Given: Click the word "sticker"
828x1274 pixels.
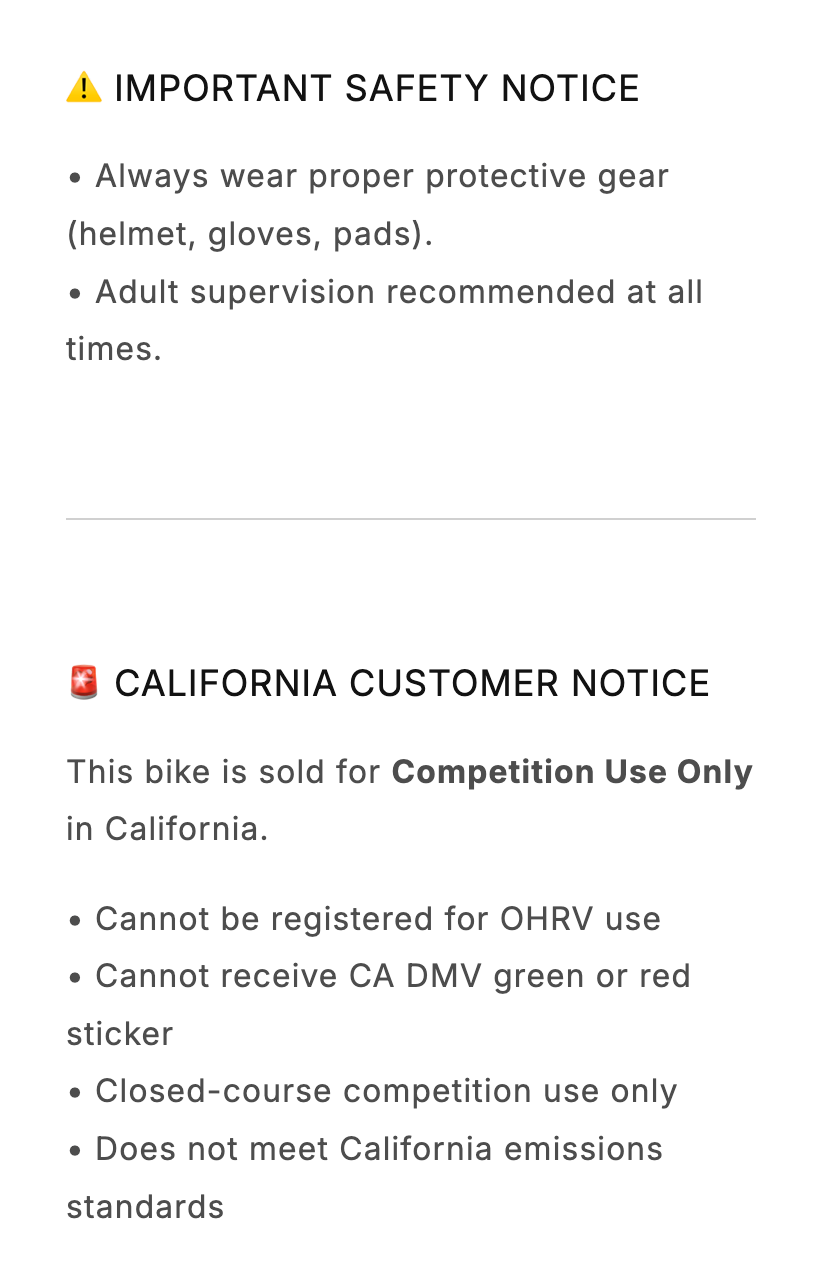Looking at the screenshot, I should point(119,1034).
